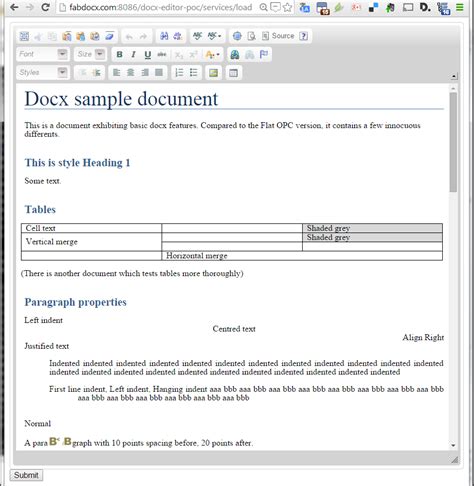This screenshot has width=474, height=486.
Task: Click the scrollbar down arrow
Action: [x=453, y=445]
